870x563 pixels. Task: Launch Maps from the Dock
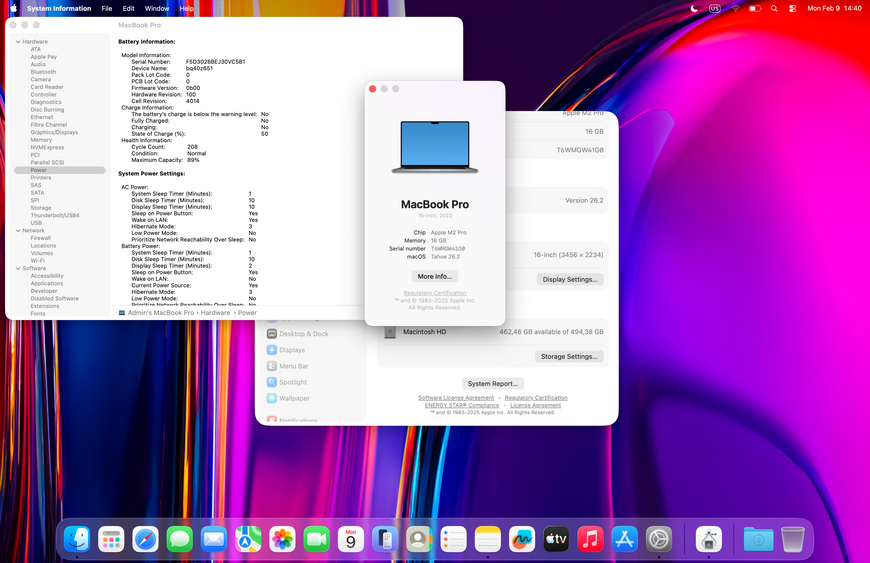[248, 539]
